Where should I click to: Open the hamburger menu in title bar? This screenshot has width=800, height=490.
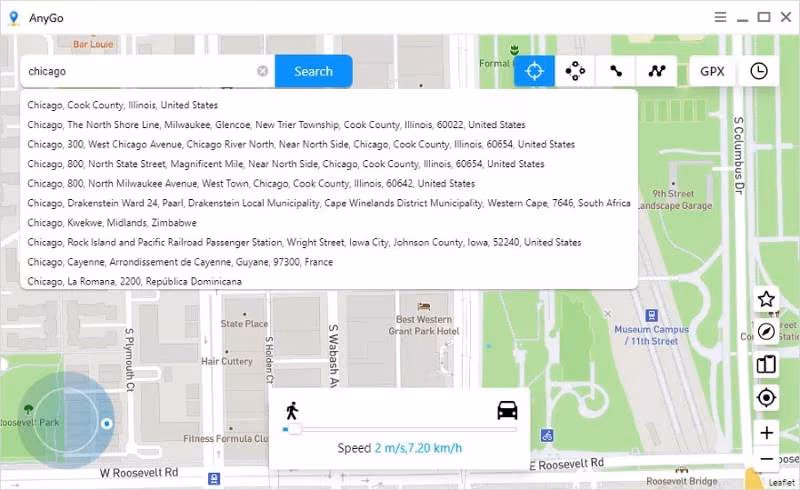[720, 16]
